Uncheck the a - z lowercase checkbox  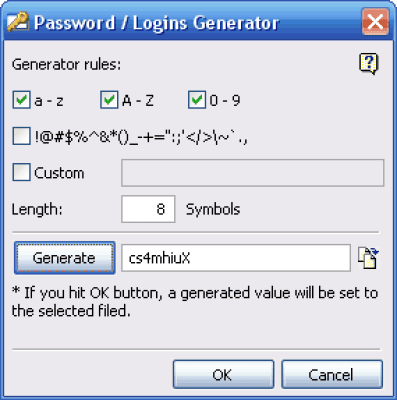[x=22, y=100]
